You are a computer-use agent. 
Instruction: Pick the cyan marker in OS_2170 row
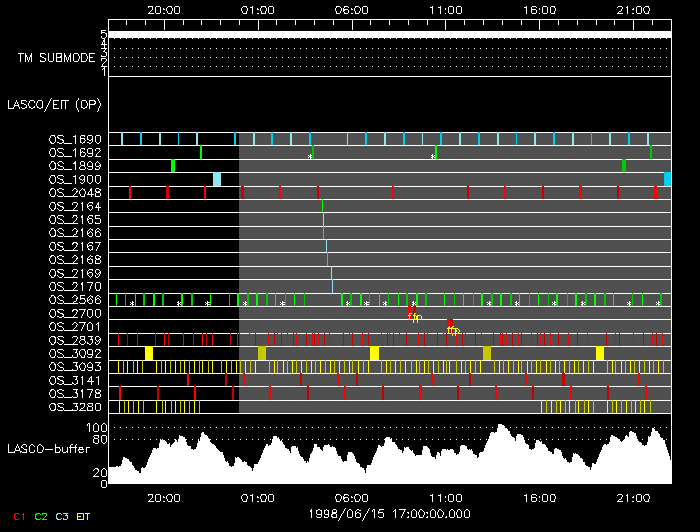332,286
